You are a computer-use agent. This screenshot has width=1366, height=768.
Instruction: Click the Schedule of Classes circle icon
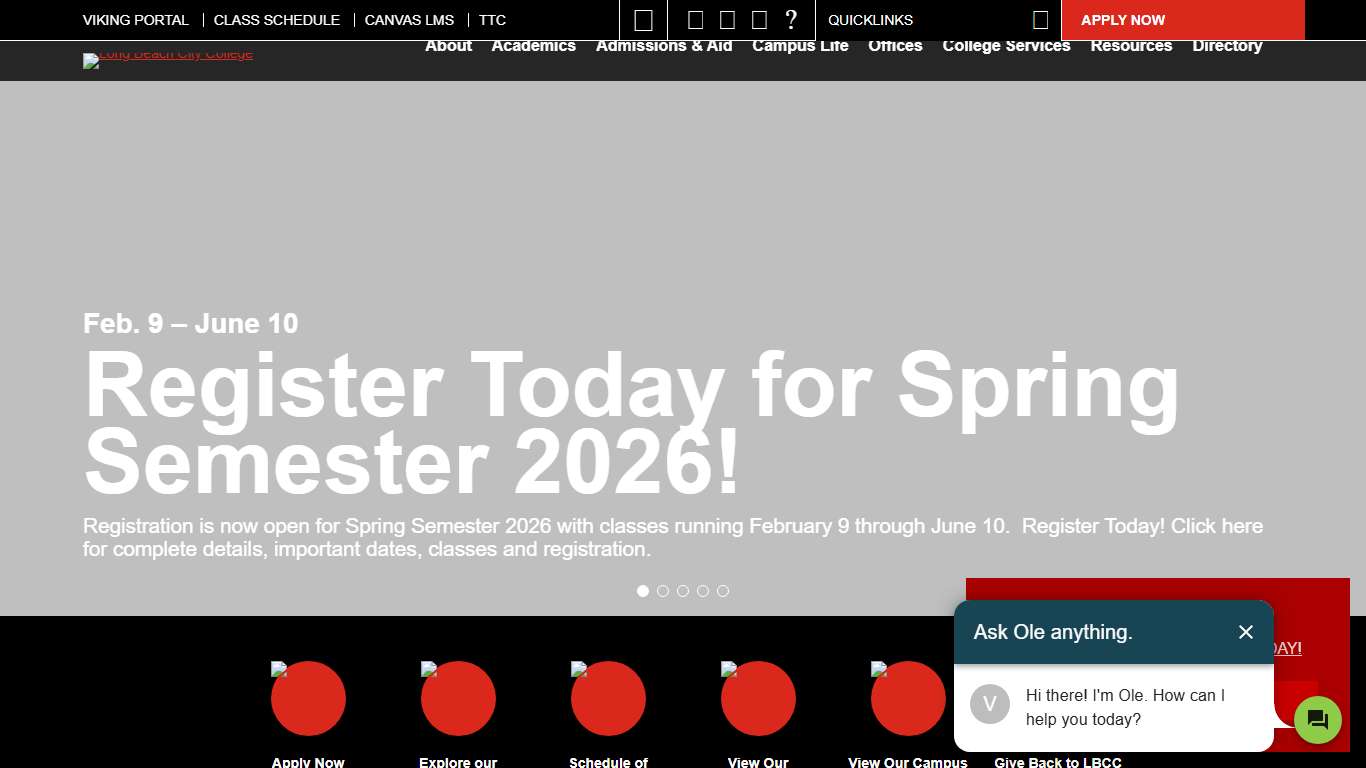coord(608,698)
